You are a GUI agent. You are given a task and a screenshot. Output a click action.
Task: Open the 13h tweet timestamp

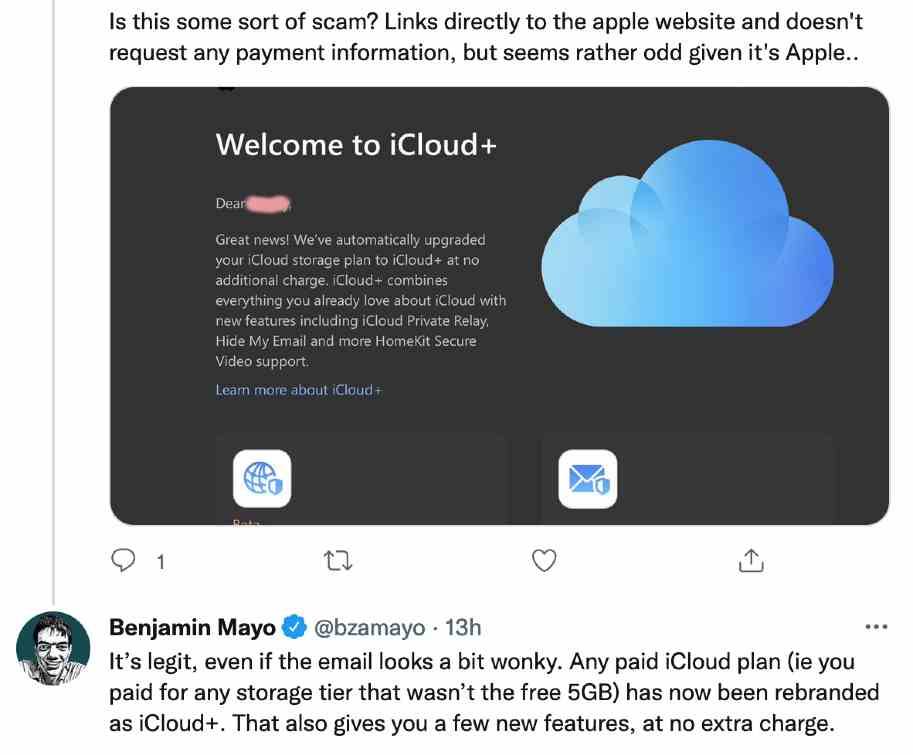(463, 628)
